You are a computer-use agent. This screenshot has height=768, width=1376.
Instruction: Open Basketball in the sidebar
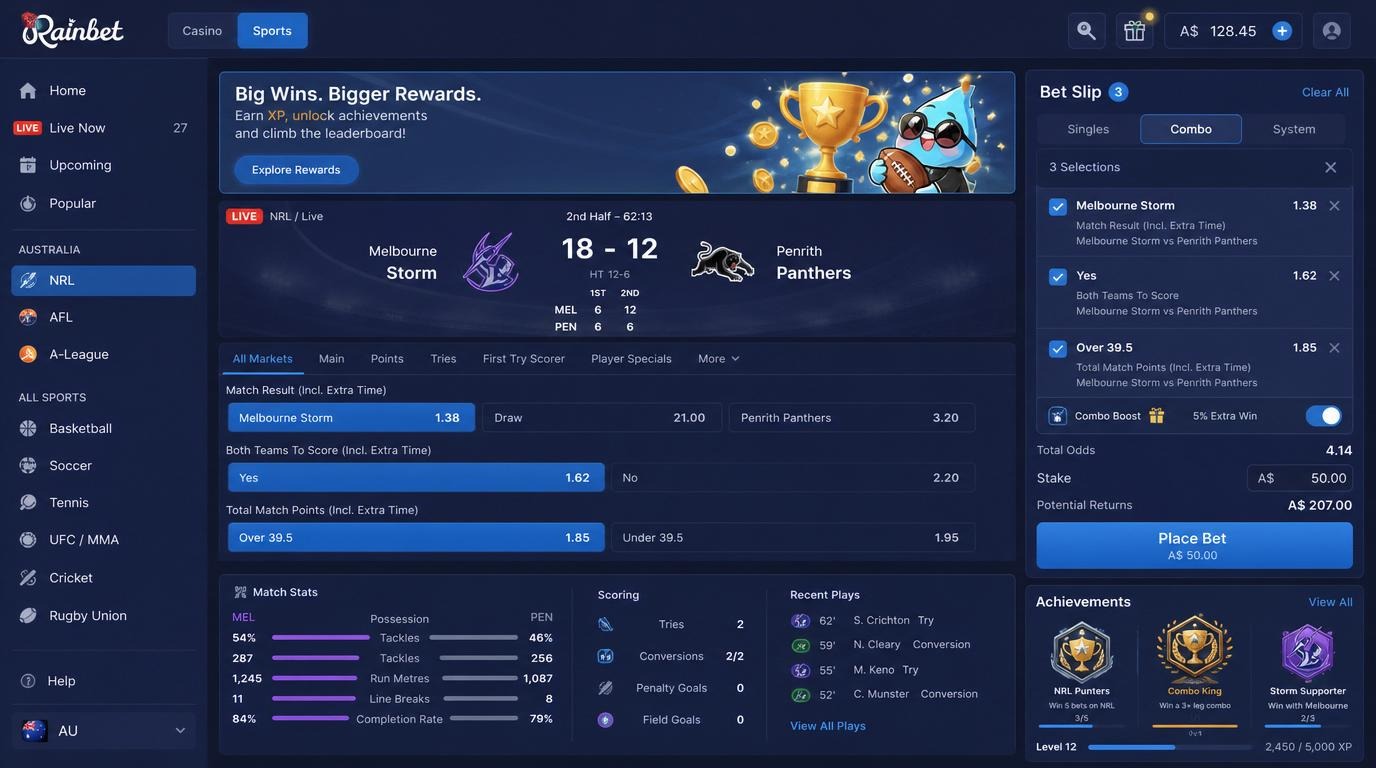coord(104,428)
